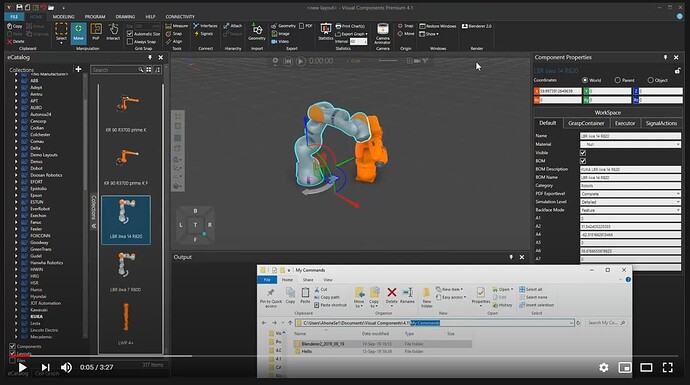Open SignalActions properties tab
This screenshot has height=385, width=690.
(x=661, y=124)
